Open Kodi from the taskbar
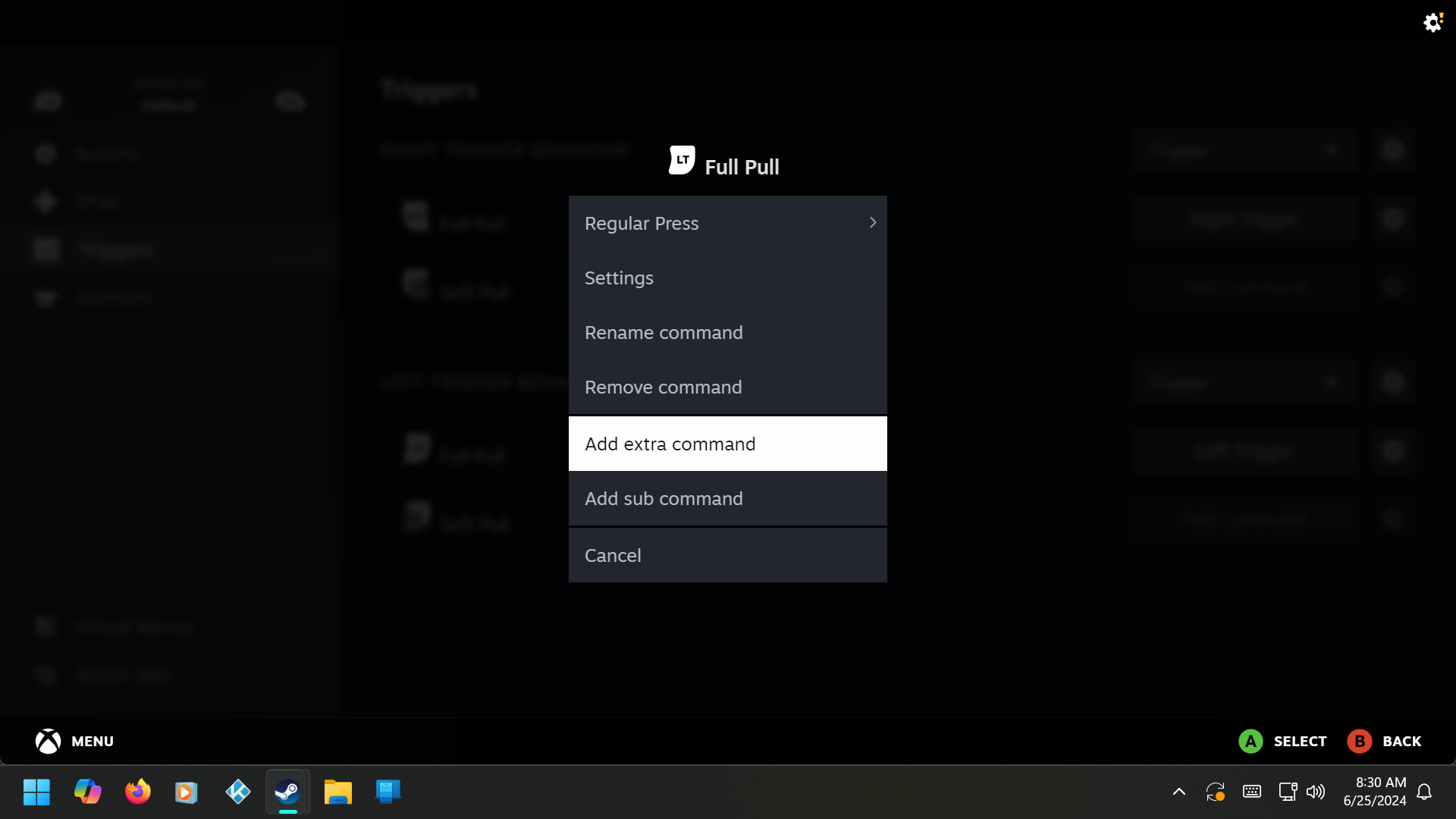The height and width of the screenshot is (819, 1456). [237, 792]
